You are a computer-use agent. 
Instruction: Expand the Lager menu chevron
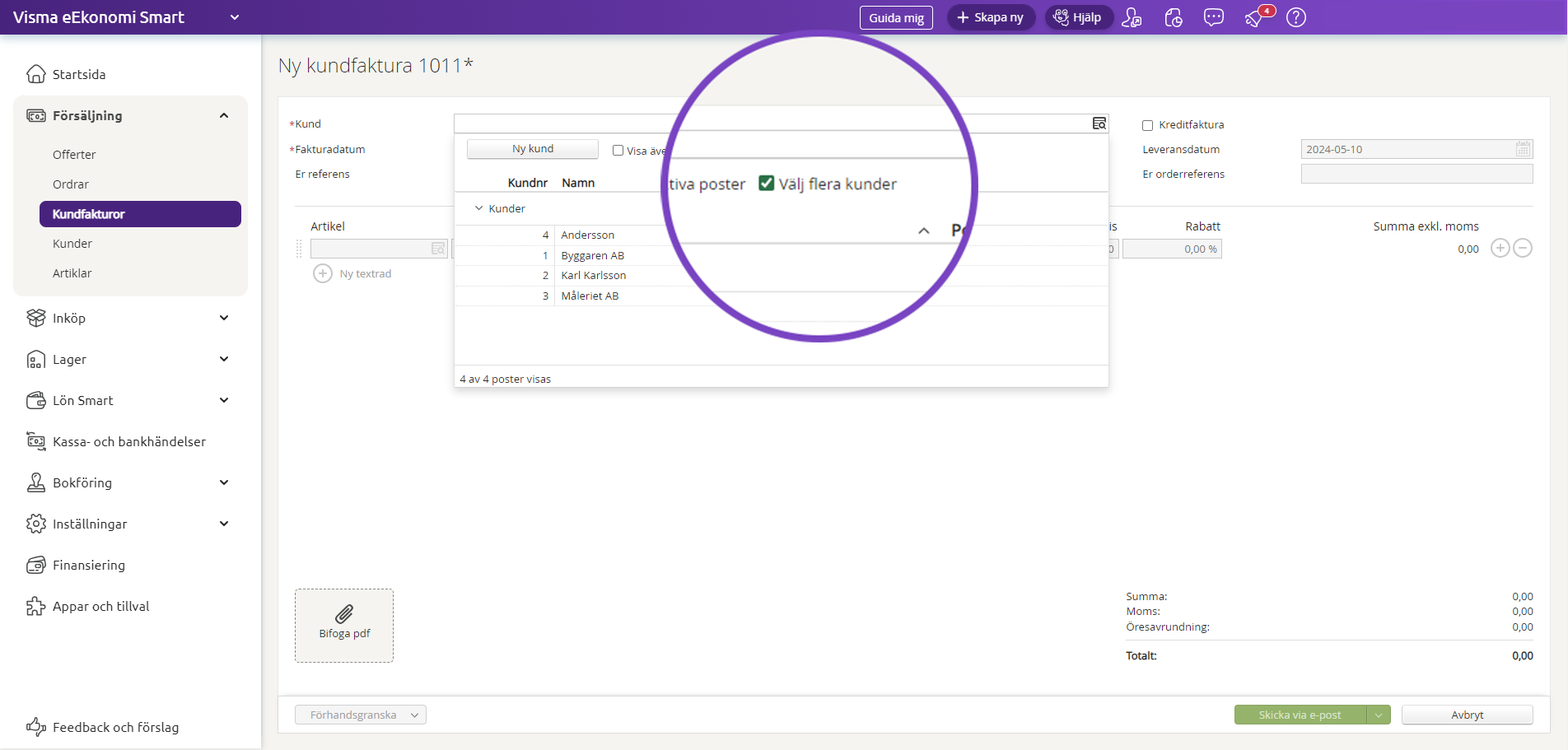(x=224, y=359)
